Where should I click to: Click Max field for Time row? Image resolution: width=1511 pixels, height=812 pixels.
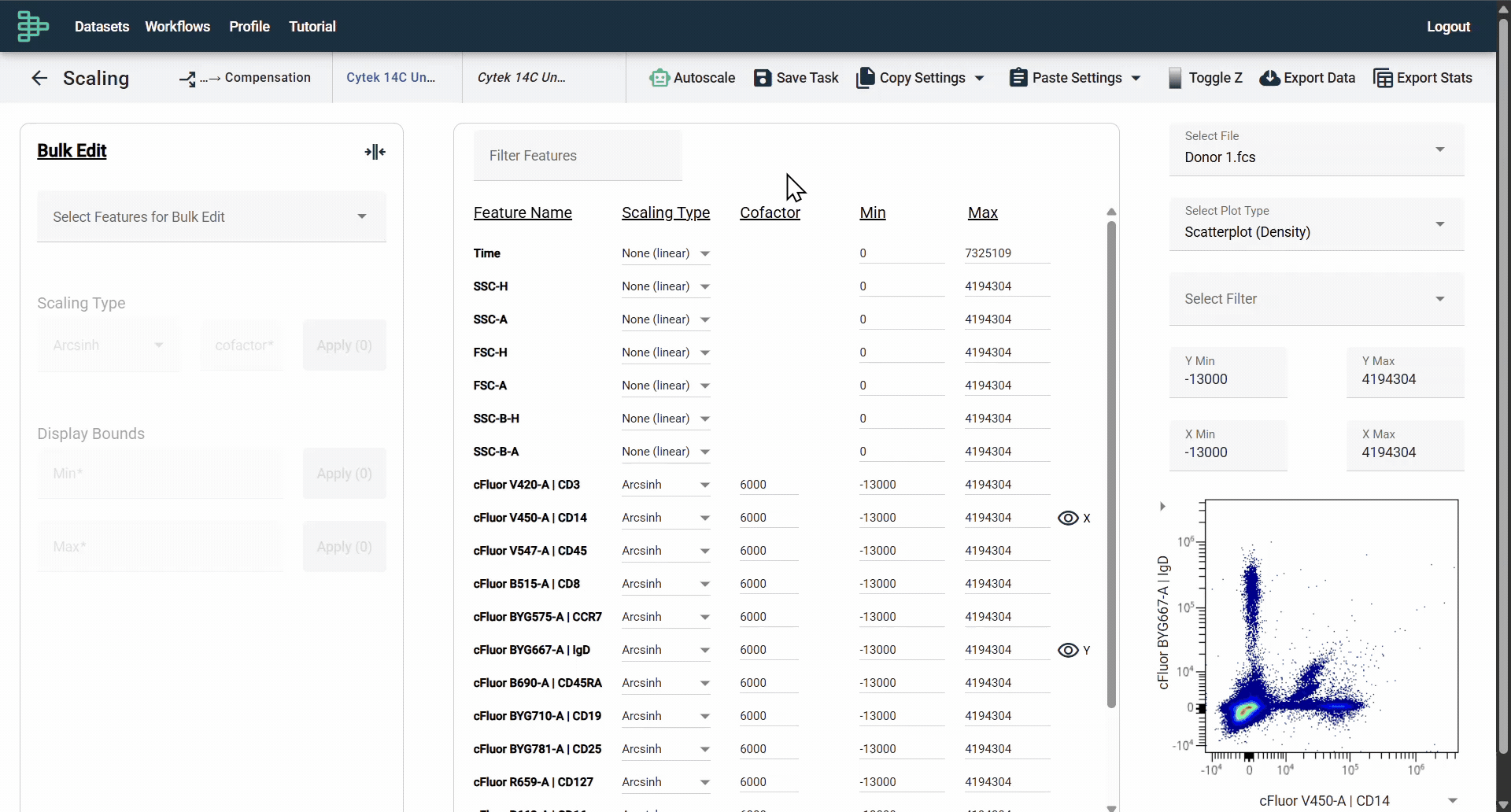point(1007,253)
